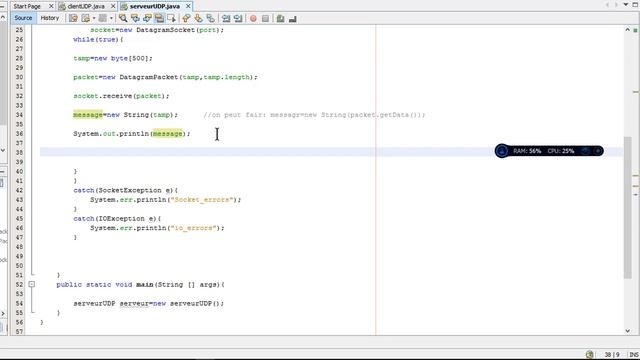Viewport: 640px width, 360px height.
Task: Click the RAM/CPU widget round icon
Action: click(502, 151)
